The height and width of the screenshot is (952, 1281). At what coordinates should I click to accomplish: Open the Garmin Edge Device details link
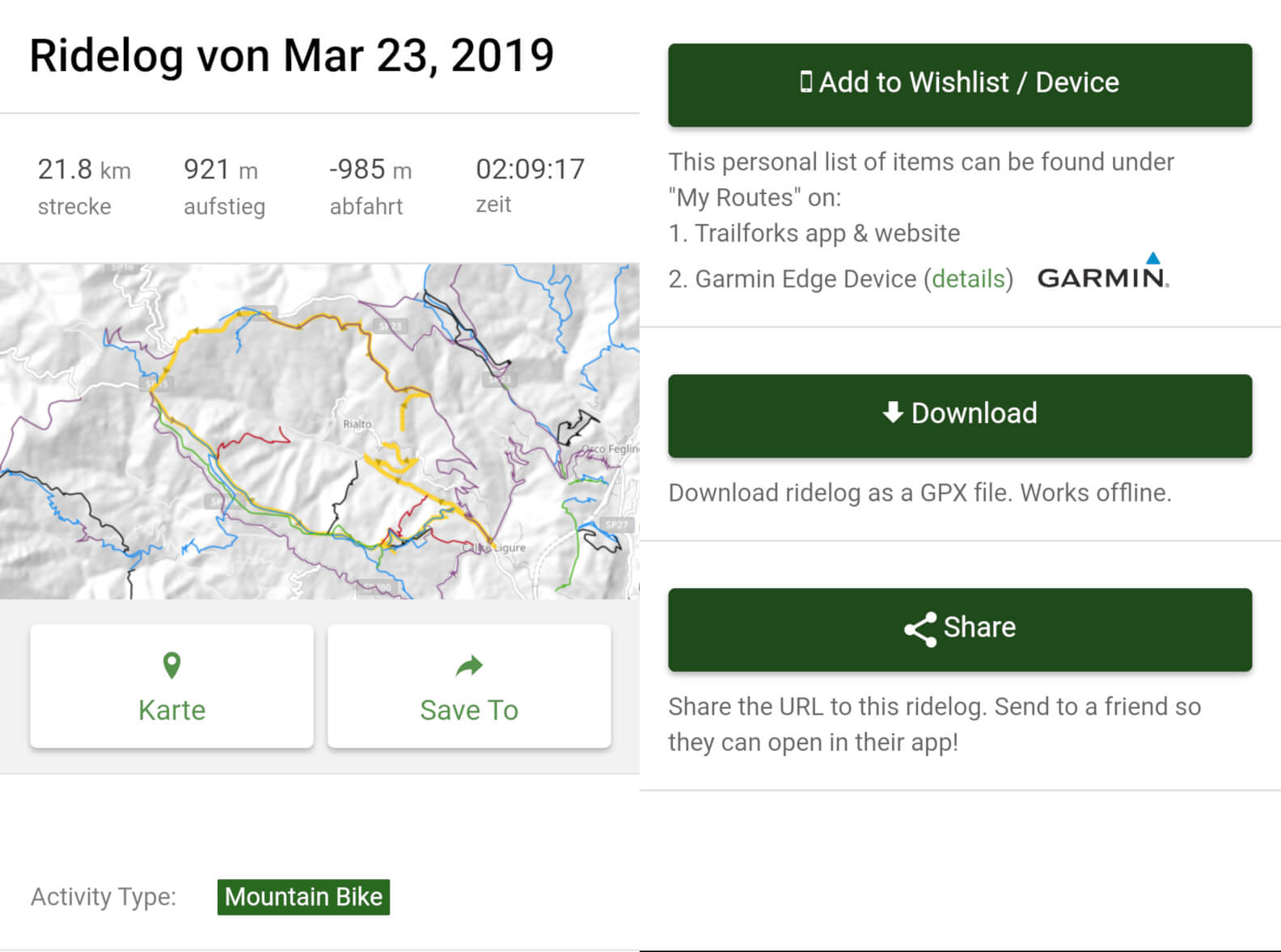pos(967,279)
